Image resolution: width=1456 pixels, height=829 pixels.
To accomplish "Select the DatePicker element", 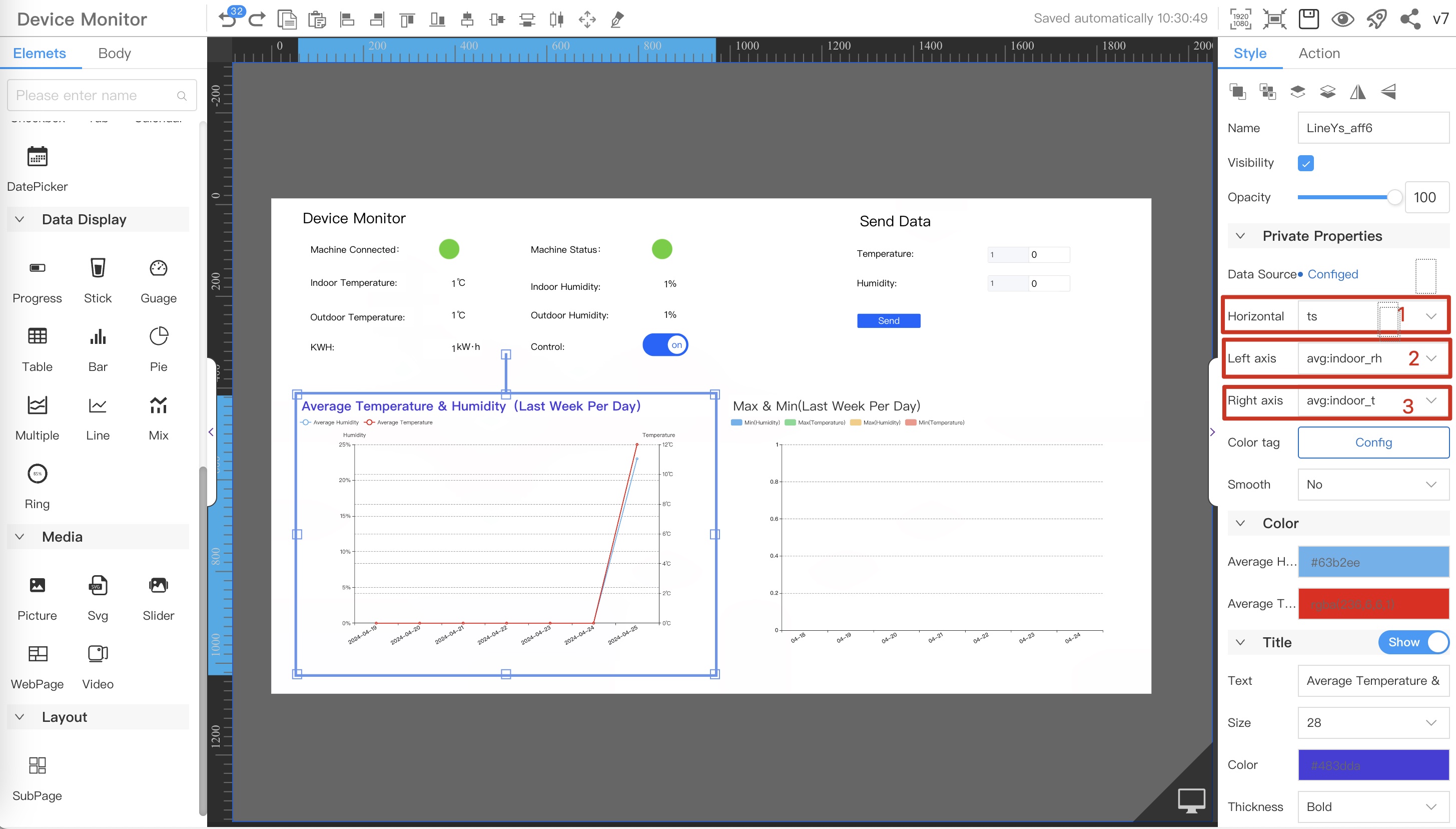I will click(x=37, y=170).
